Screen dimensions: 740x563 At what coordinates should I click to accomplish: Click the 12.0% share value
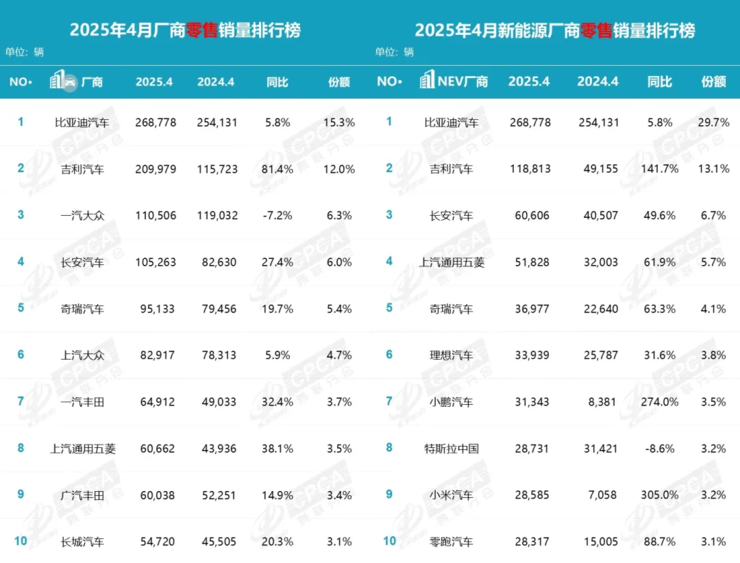(x=339, y=169)
